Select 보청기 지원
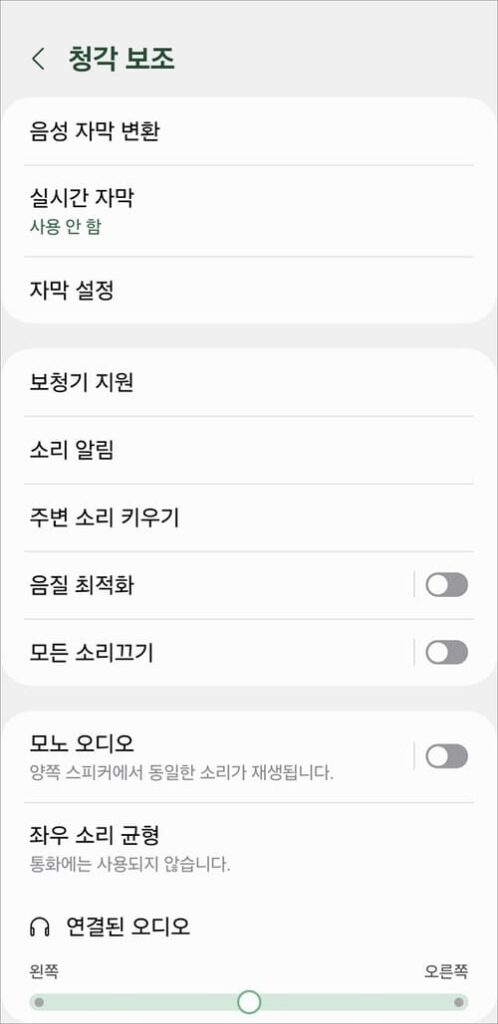 (x=249, y=382)
